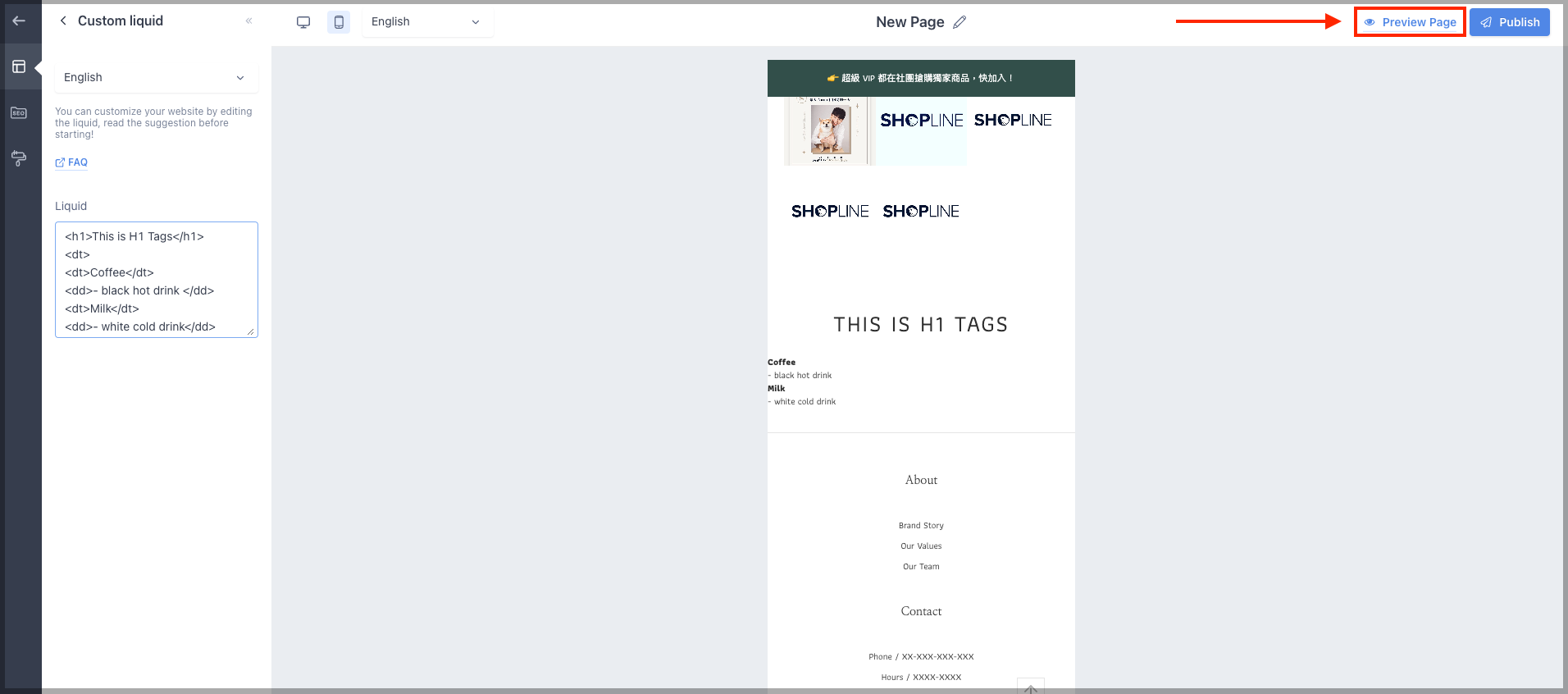Viewport: 1568px width, 694px height.
Task: Click the '- black hot drink' text
Action: pyautogui.click(x=800, y=375)
